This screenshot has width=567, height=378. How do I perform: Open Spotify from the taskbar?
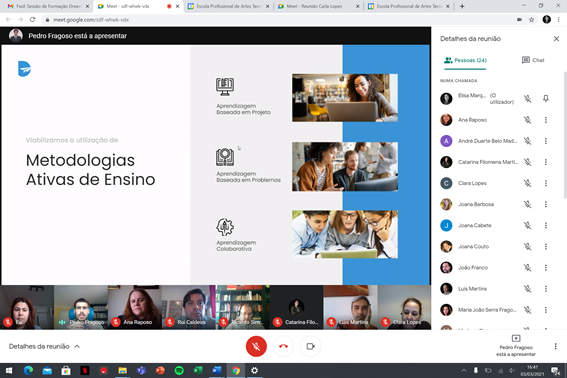[x=179, y=370]
